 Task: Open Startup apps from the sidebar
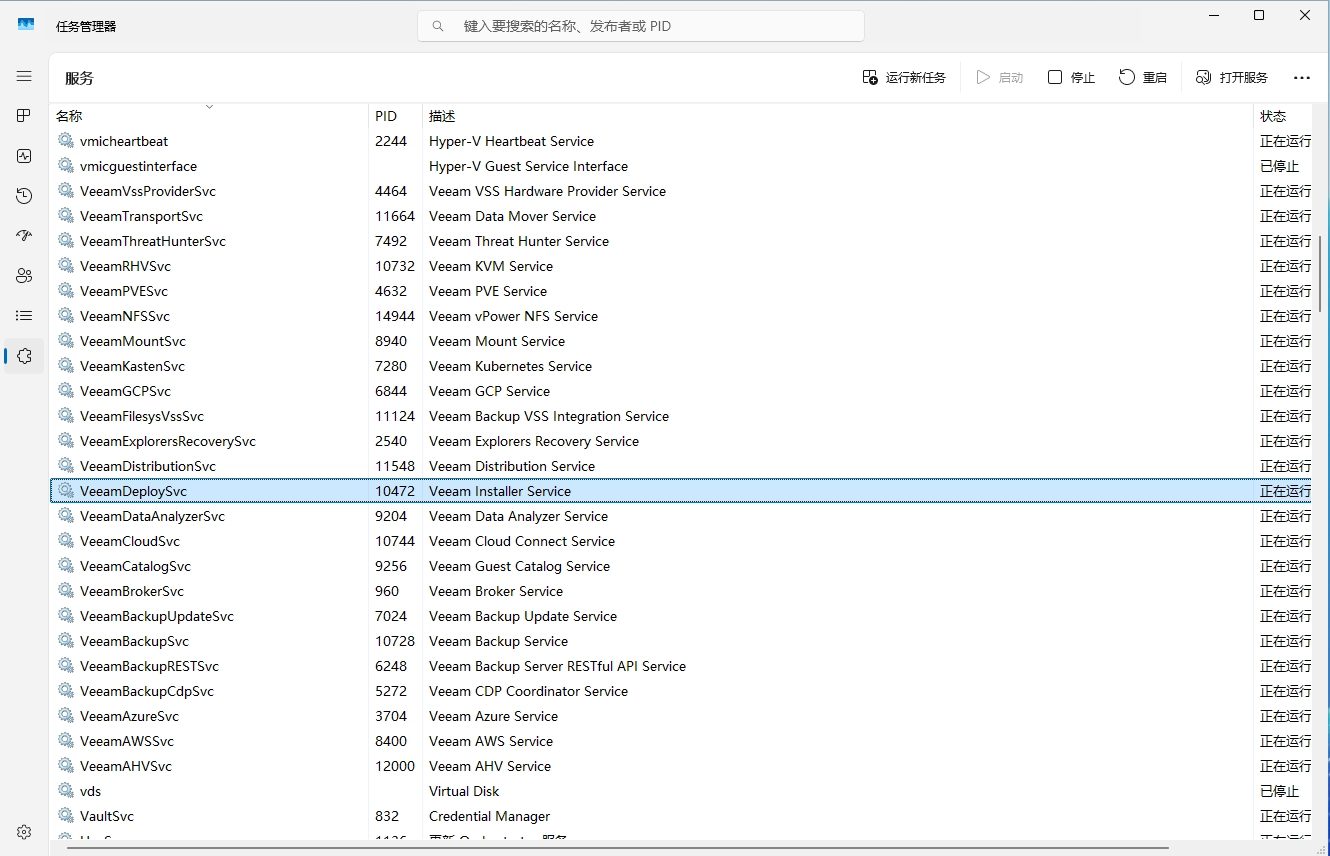24,236
